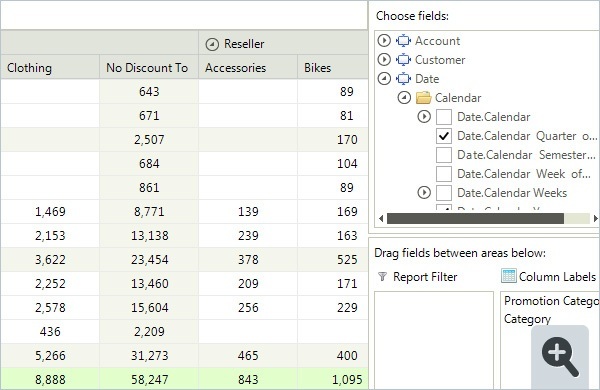Select grand total Accessories cell 843
The width and height of the screenshot is (600, 390).
[x=248, y=379]
